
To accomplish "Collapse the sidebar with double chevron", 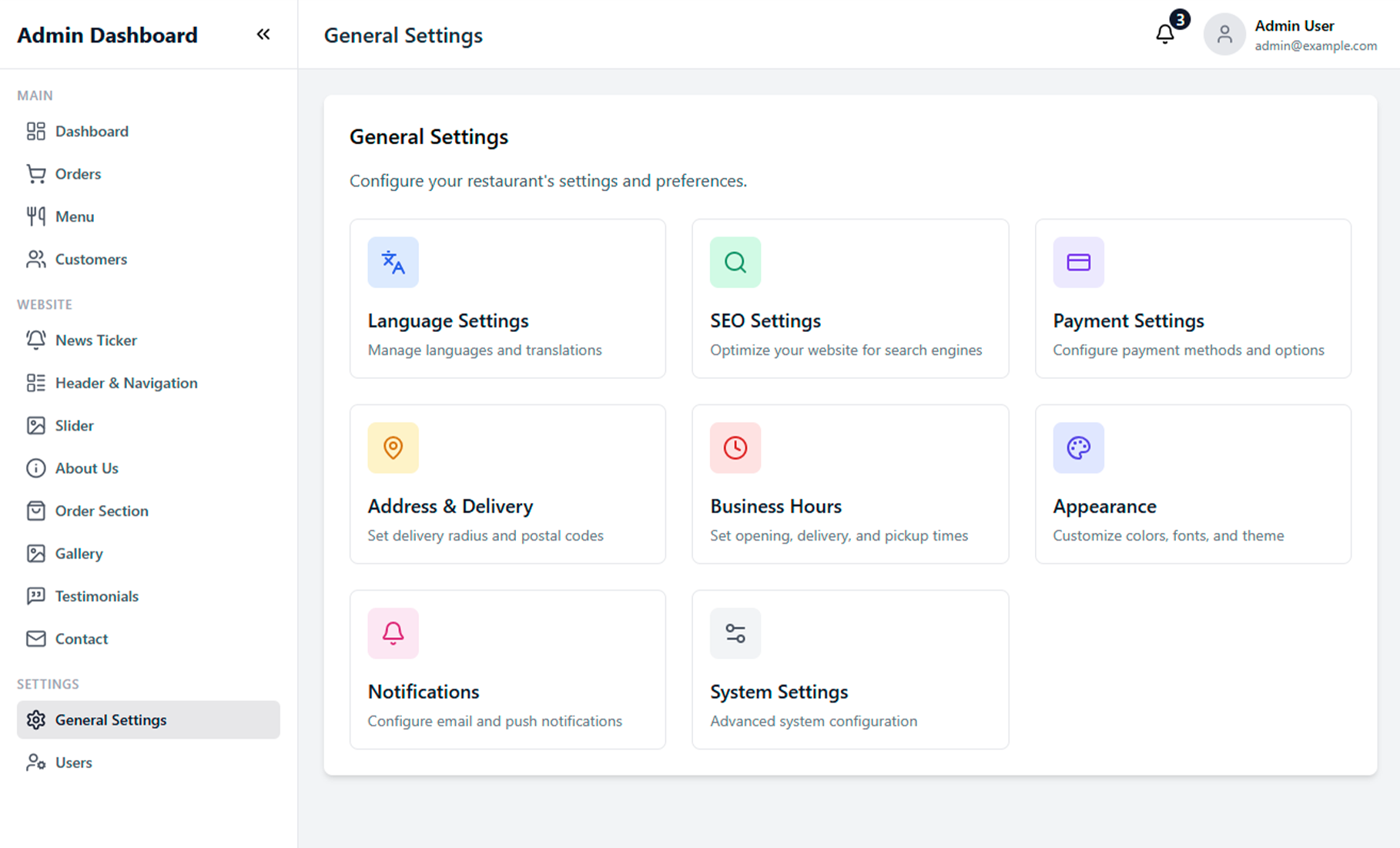I will [x=263, y=35].
